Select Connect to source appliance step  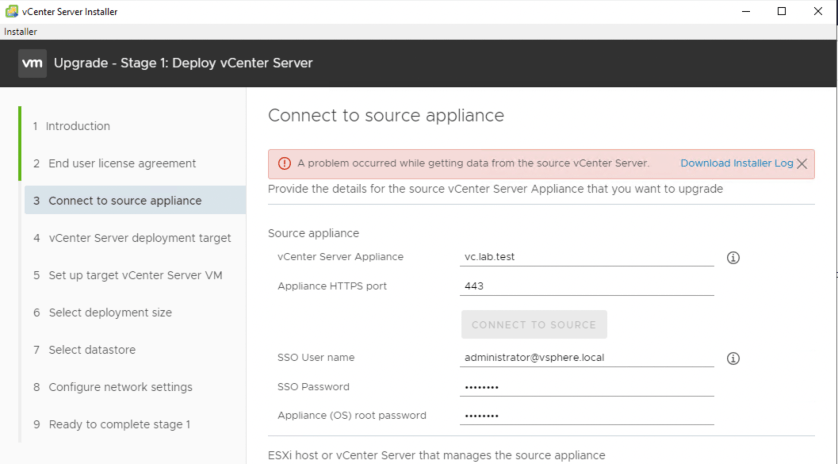pos(125,200)
